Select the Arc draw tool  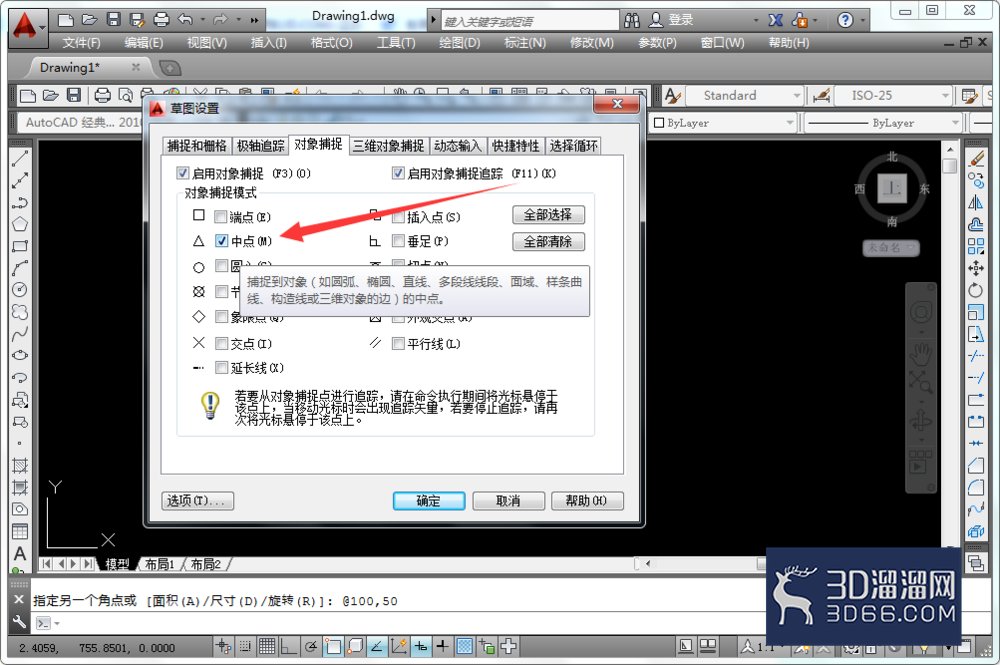(x=20, y=268)
